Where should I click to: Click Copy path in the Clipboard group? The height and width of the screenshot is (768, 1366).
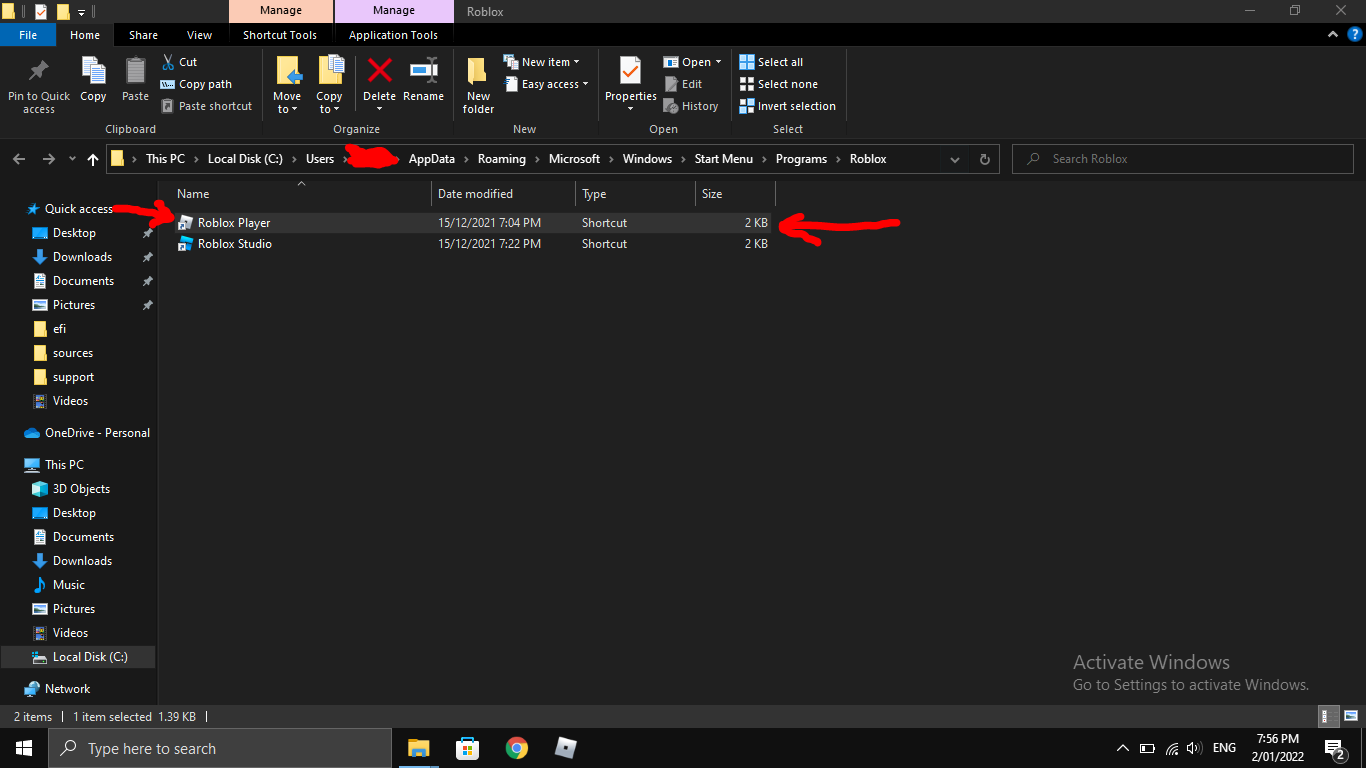point(196,84)
